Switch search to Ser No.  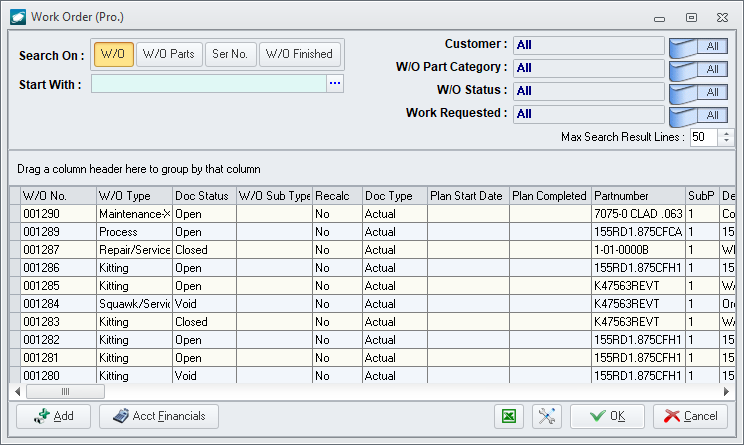click(230, 54)
